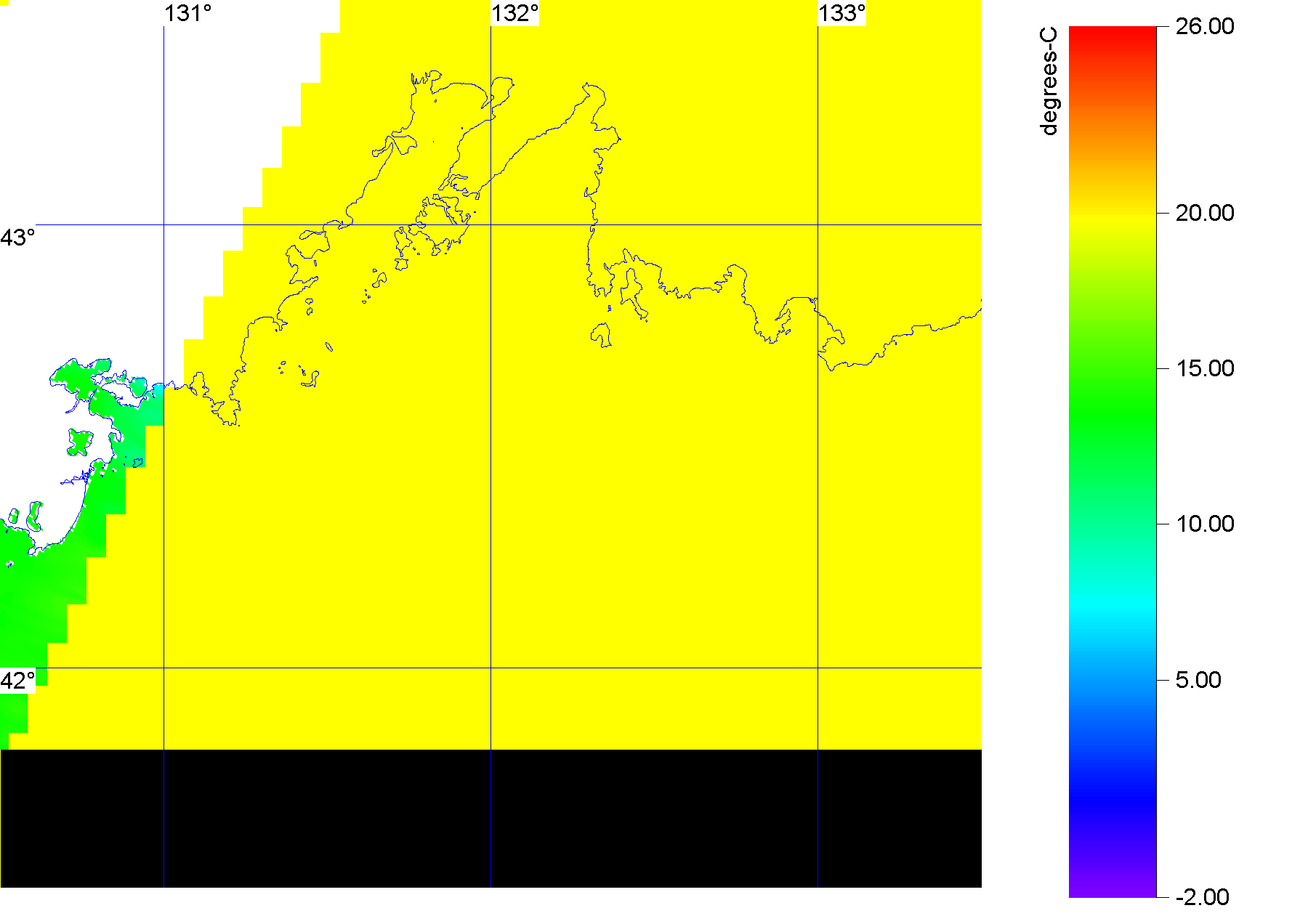Click the 43° latitude label
This screenshot has height=924, width=1300.
click(17, 238)
